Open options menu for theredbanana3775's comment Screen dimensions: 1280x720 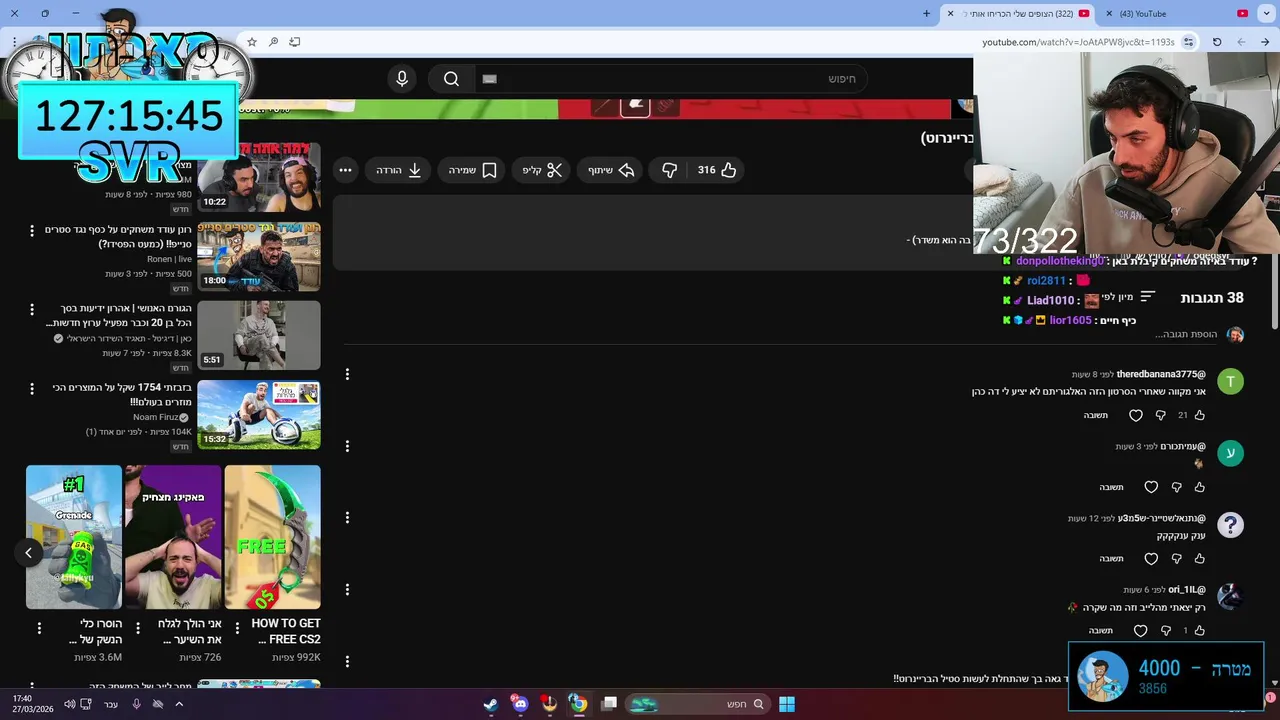[347, 374]
